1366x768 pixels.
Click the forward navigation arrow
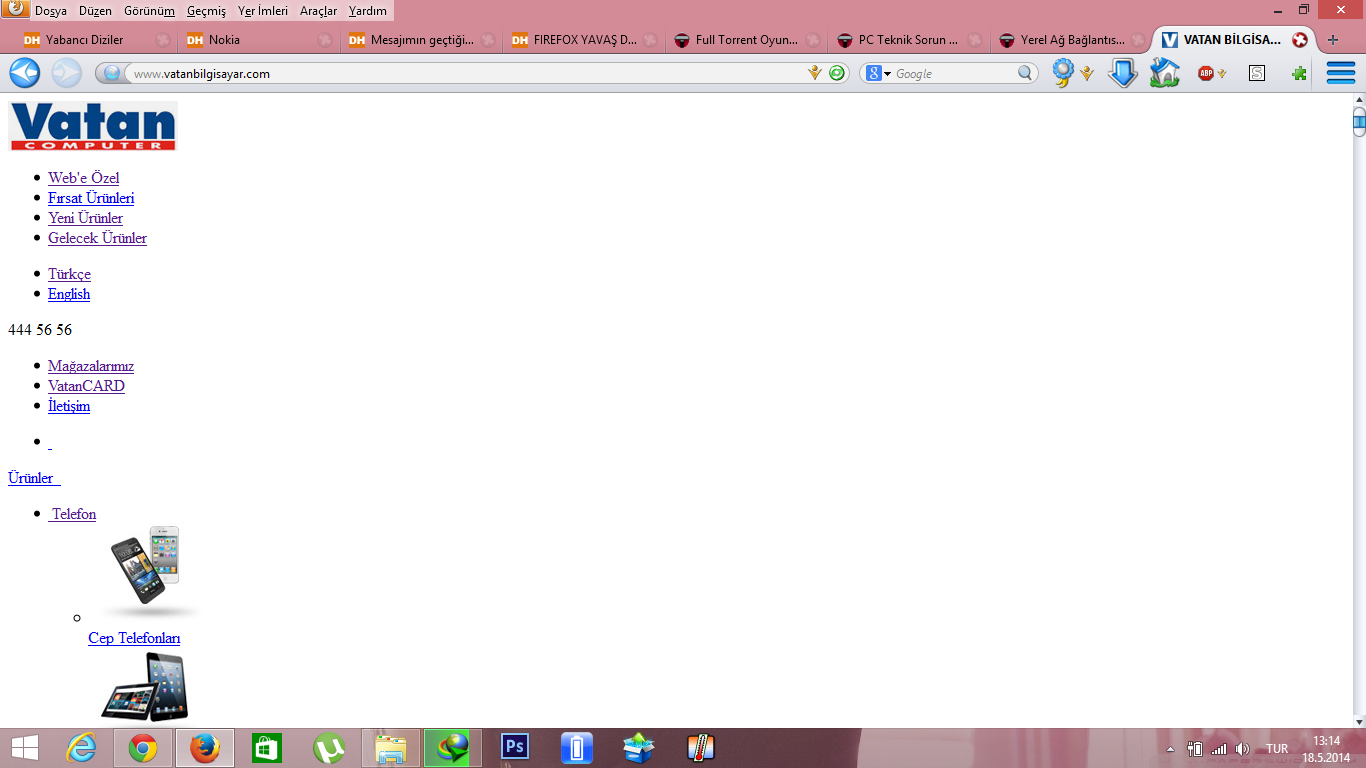click(x=66, y=73)
